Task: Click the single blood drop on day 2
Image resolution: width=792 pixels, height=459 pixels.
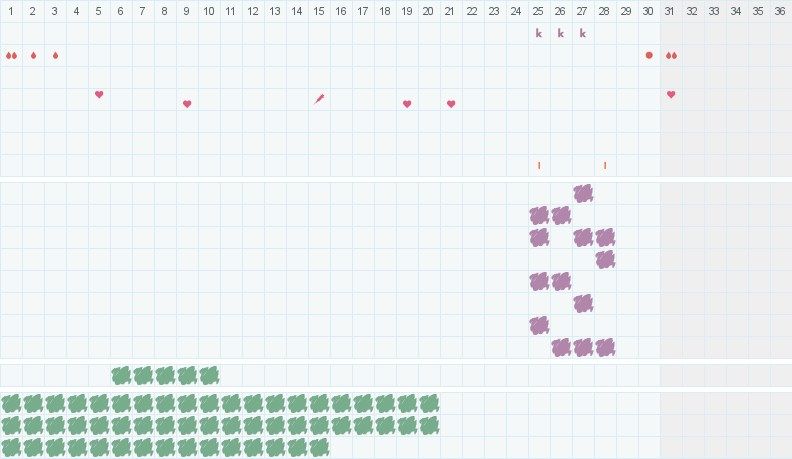Action: 33,56
